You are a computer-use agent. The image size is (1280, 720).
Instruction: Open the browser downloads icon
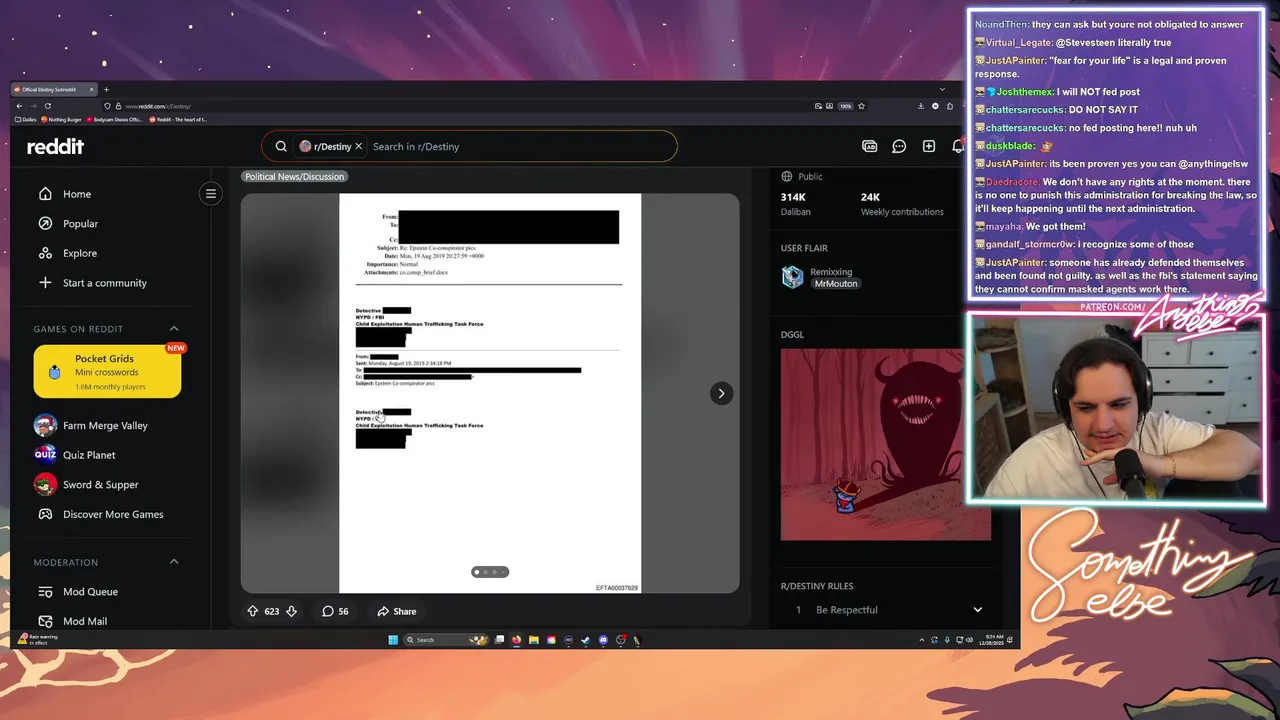(x=921, y=106)
